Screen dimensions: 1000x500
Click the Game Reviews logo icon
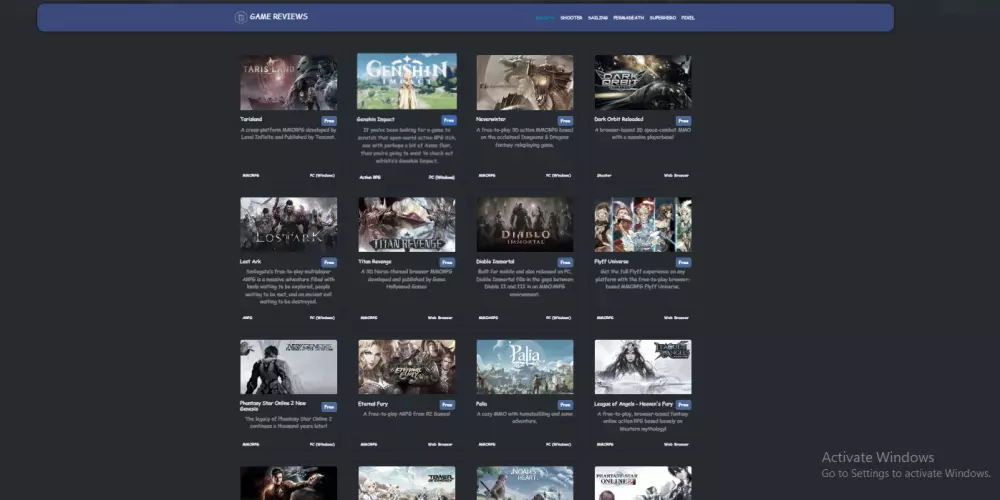pyautogui.click(x=240, y=17)
